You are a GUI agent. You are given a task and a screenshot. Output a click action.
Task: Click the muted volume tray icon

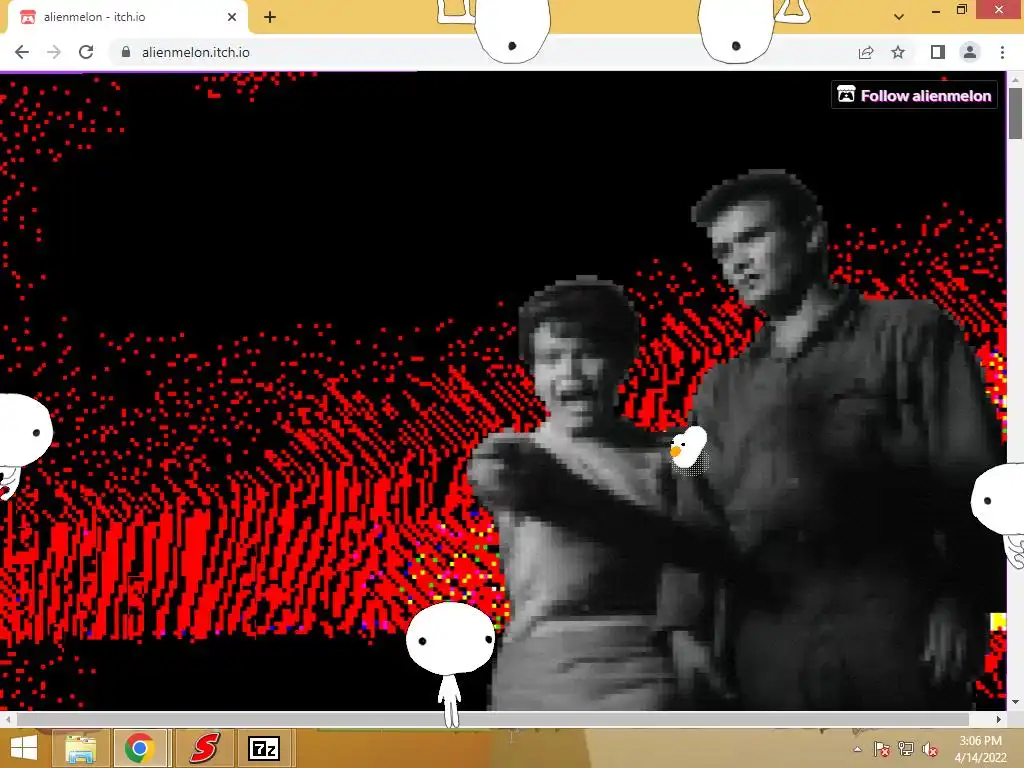[930, 749]
